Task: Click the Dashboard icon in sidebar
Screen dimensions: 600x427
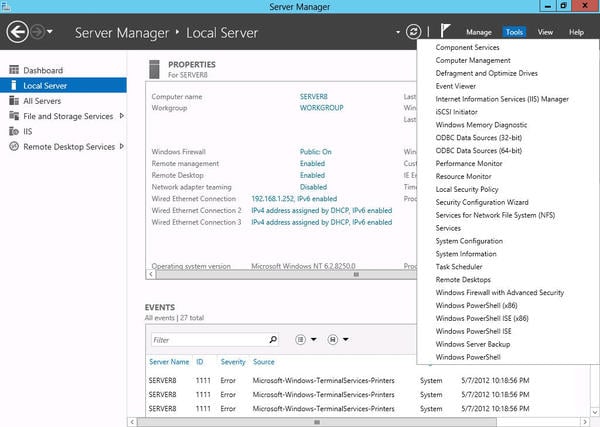Action: (x=14, y=70)
